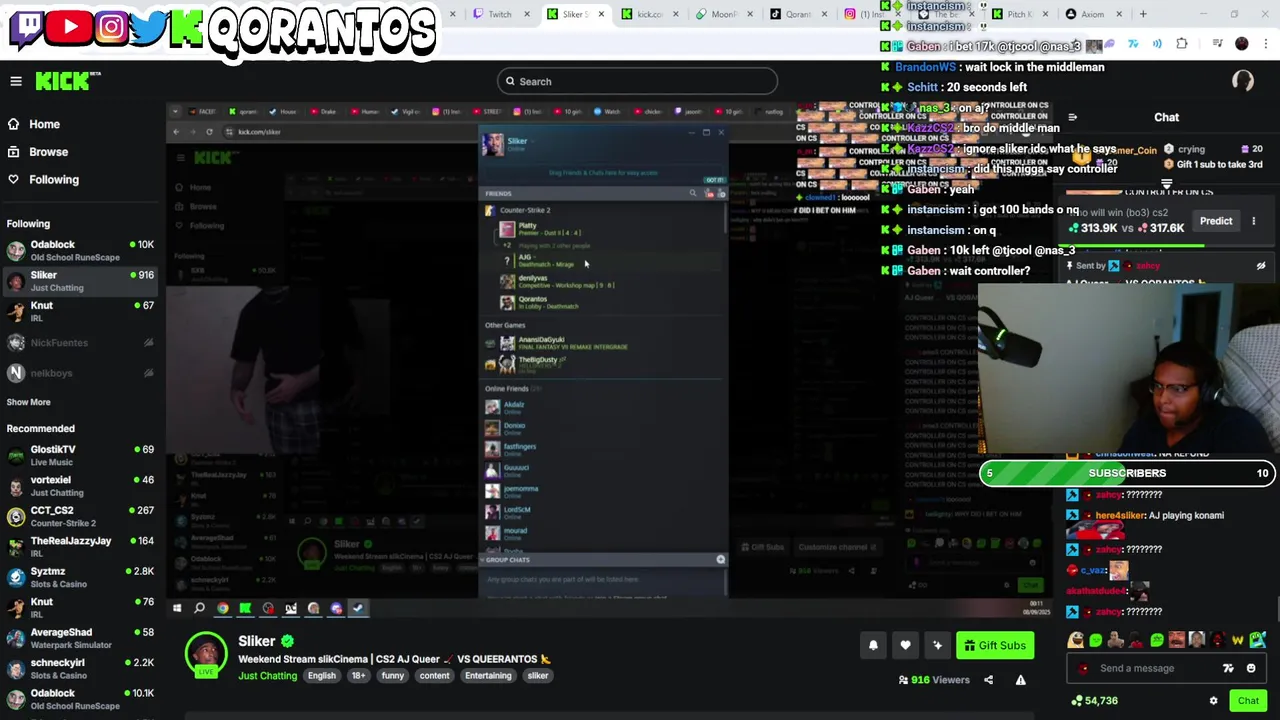Click Chrome icon in streamed taskbar
This screenshot has width=1280, height=720.
[222, 608]
